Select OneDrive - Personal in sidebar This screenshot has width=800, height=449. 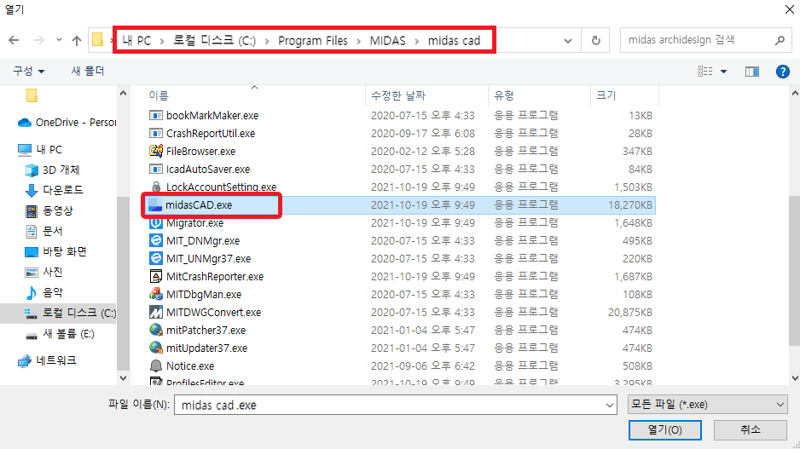click(x=66, y=122)
